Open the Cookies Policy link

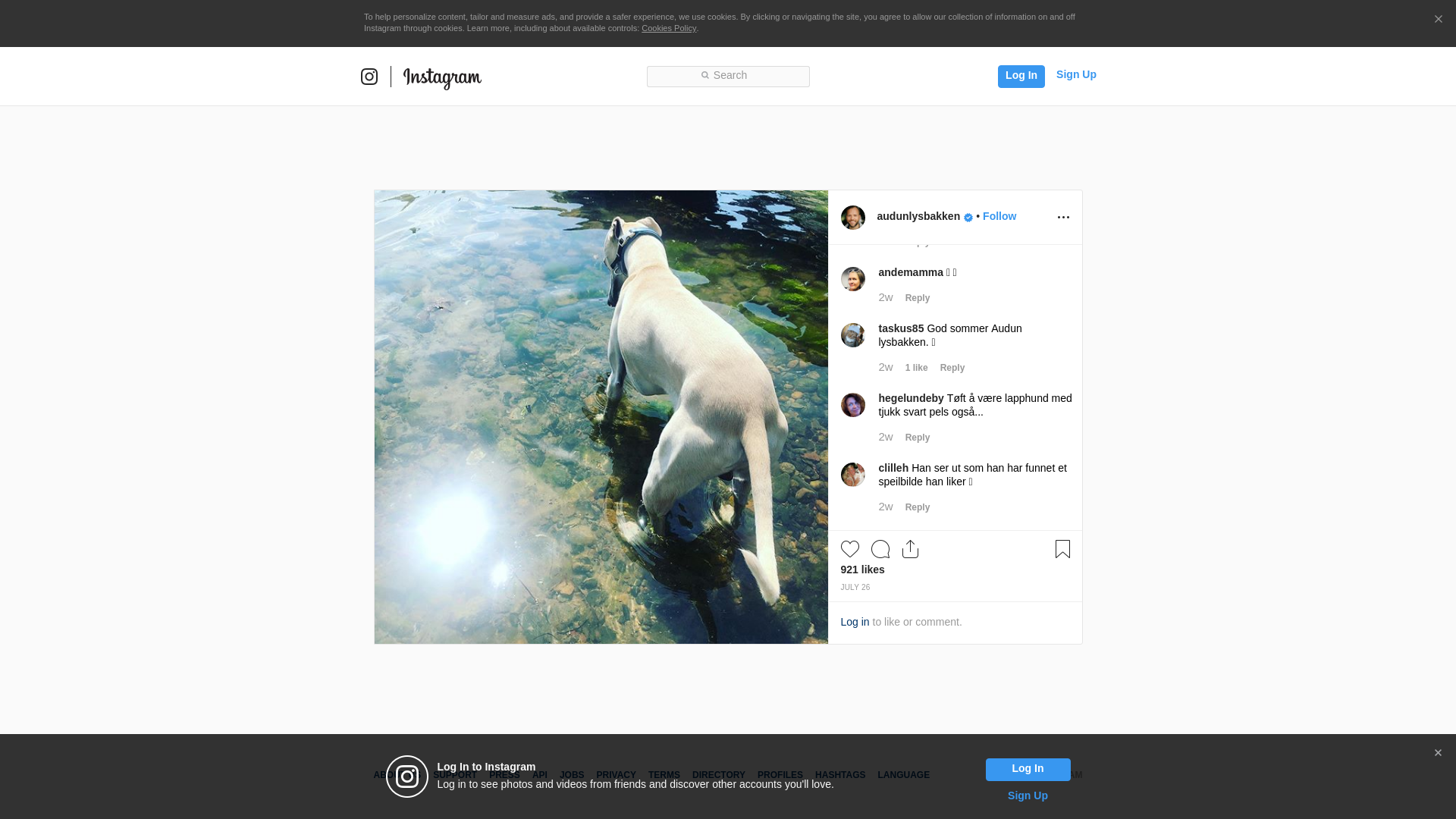(x=669, y=28)
